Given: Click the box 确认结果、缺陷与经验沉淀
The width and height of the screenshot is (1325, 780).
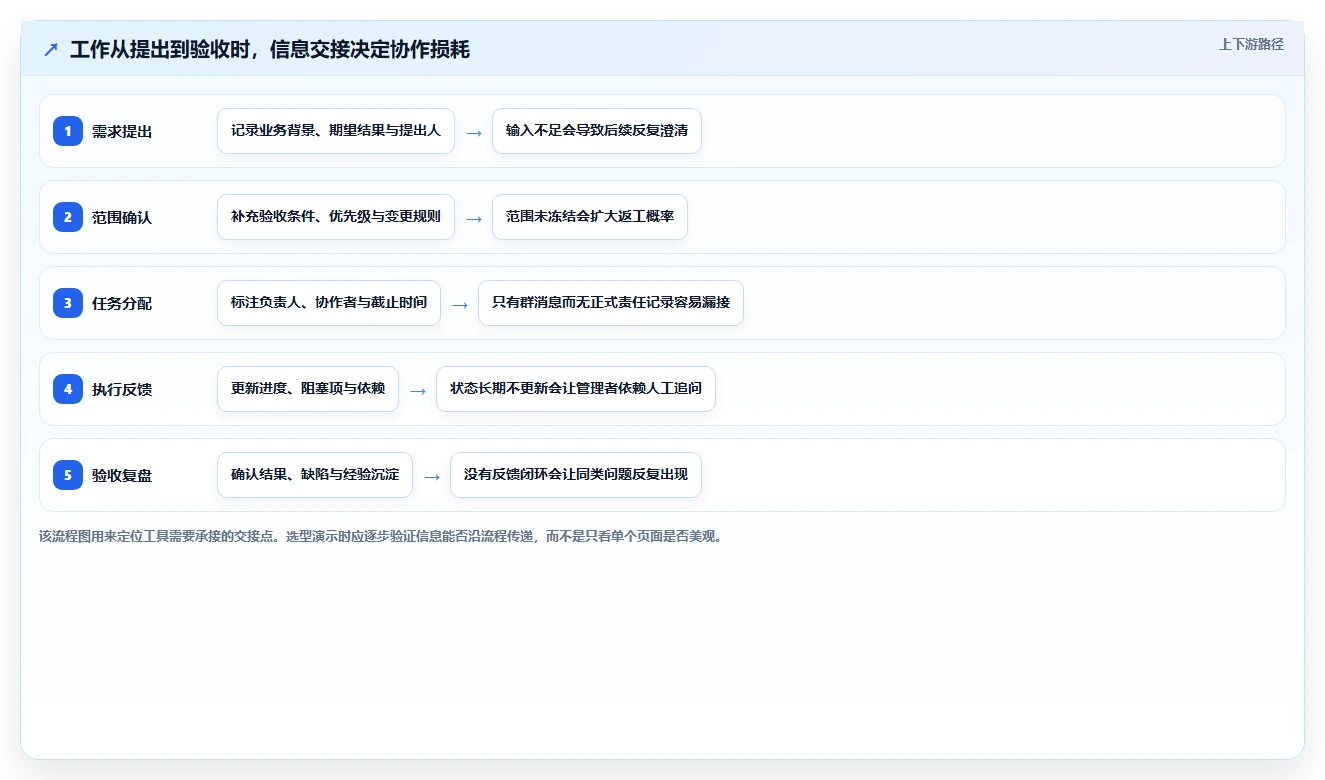Looking at the screenshot, I should [x=315, y=475].
